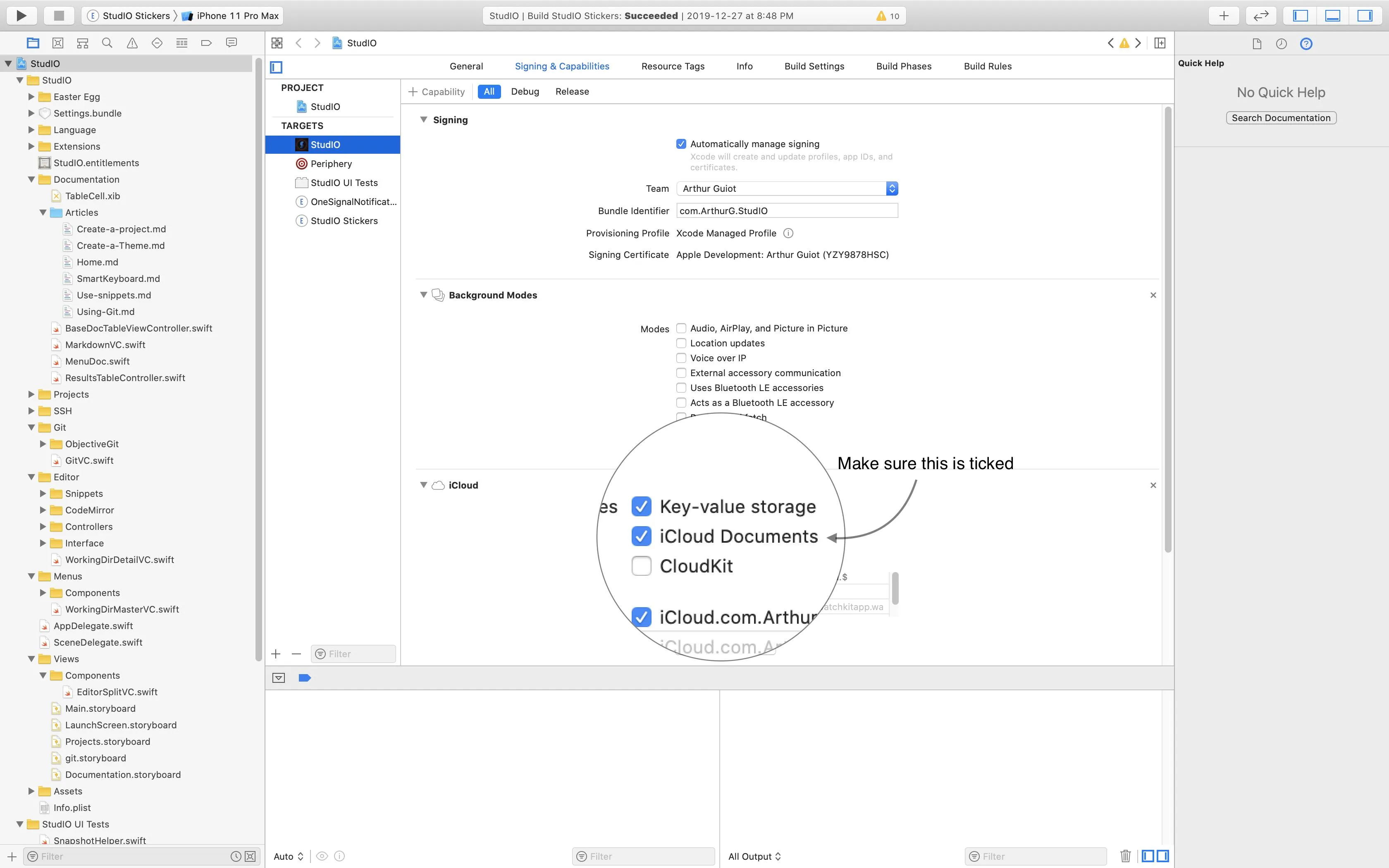Click the Search Documentation button
The image size is (1389, 868).
pyautogui.click(x=1281, y=118)
